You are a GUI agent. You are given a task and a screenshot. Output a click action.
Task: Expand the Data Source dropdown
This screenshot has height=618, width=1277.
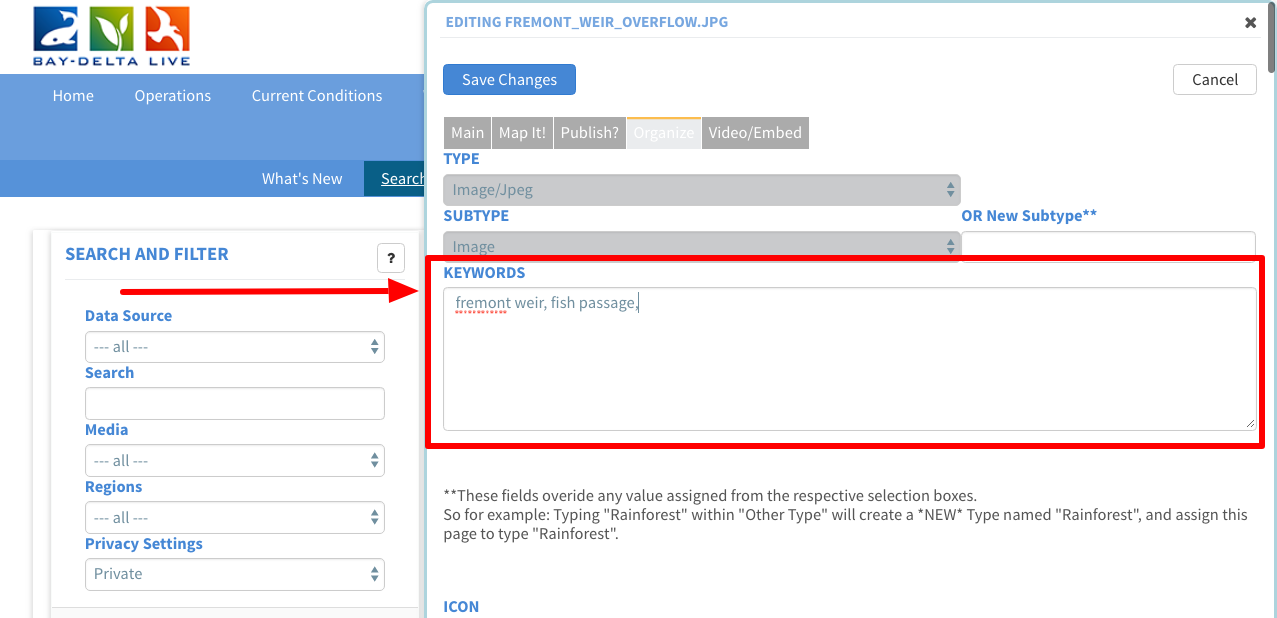[x=235, y=347]
